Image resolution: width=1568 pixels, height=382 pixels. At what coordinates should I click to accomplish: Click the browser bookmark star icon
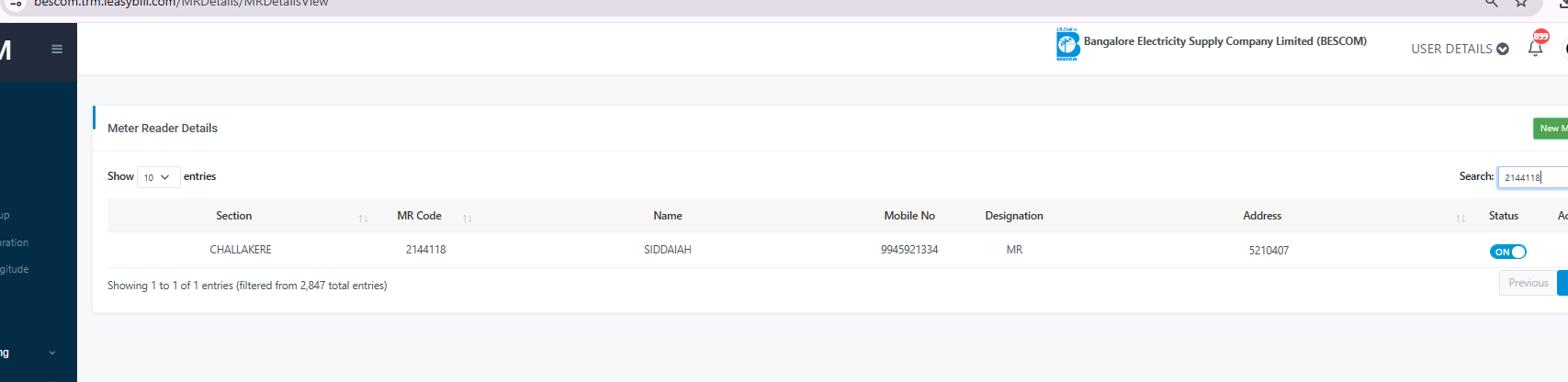(x=1521, y=3)
